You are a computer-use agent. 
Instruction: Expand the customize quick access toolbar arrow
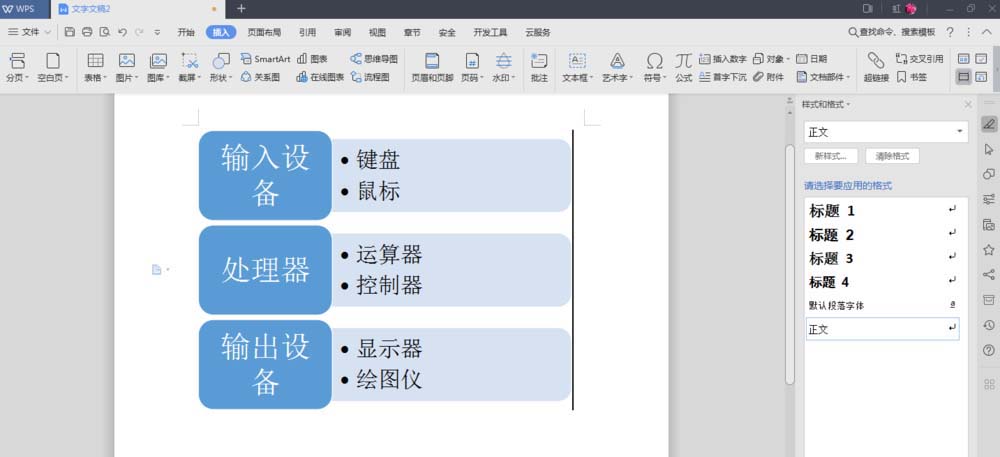(x=157, y=32)
